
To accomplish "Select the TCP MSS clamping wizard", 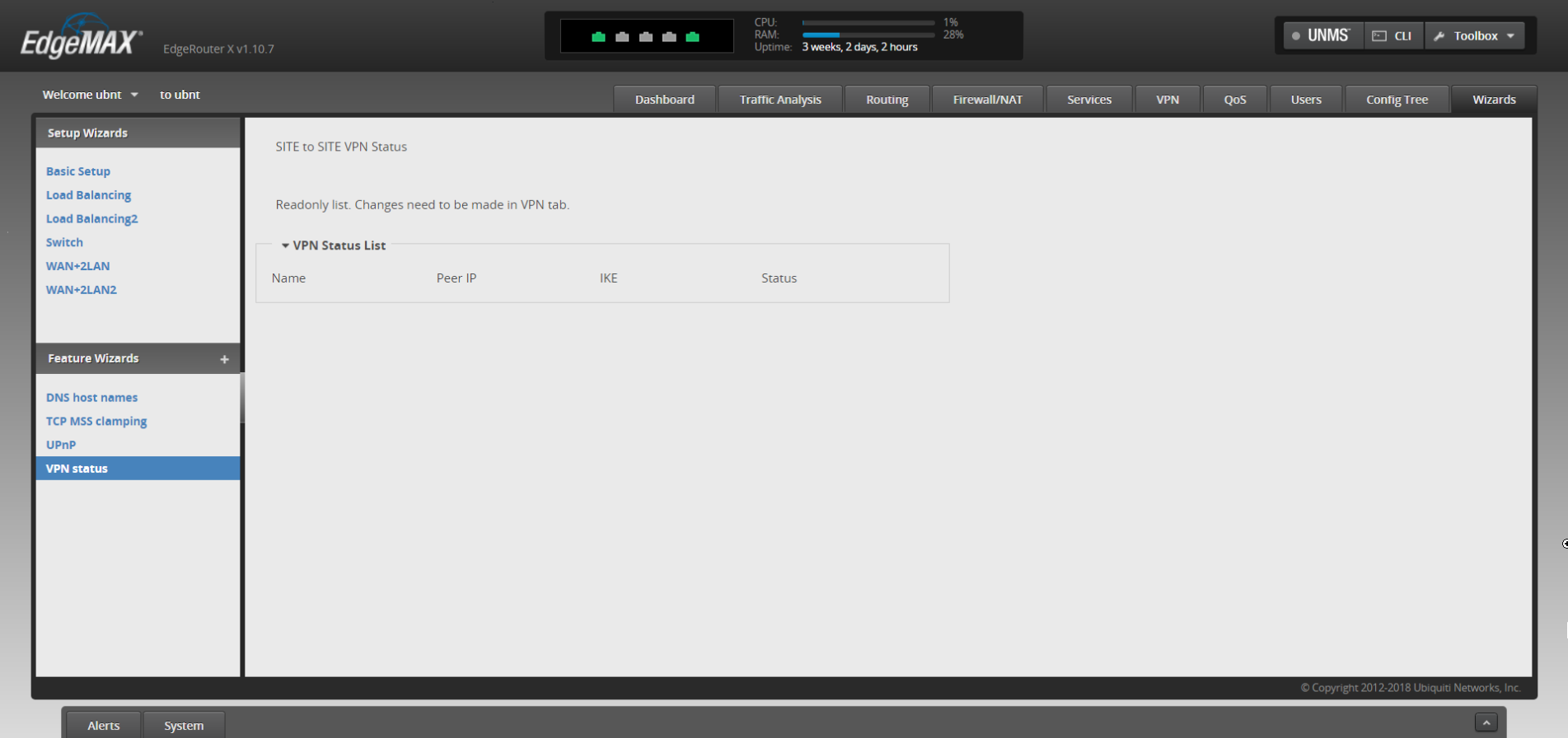I will [96, 421].
